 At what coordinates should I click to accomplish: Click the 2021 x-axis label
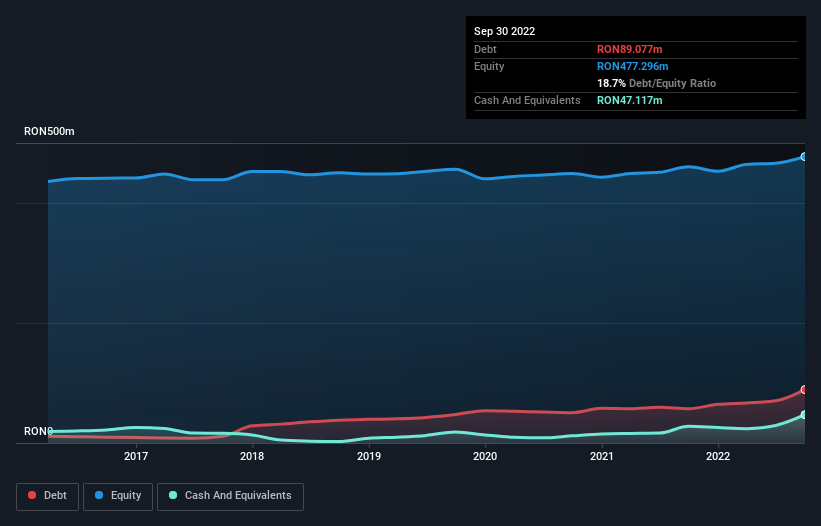pos(602,456)
